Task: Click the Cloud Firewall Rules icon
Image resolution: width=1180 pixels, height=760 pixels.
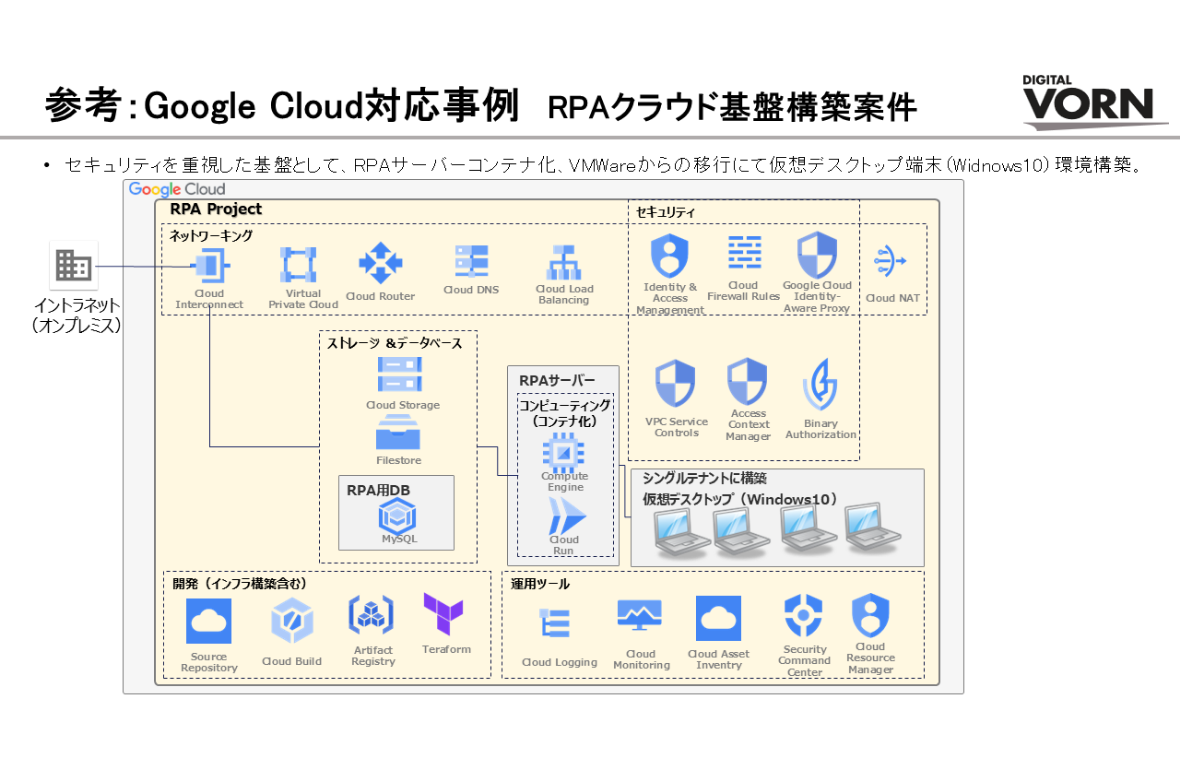Action: click(x=744, y=253)
